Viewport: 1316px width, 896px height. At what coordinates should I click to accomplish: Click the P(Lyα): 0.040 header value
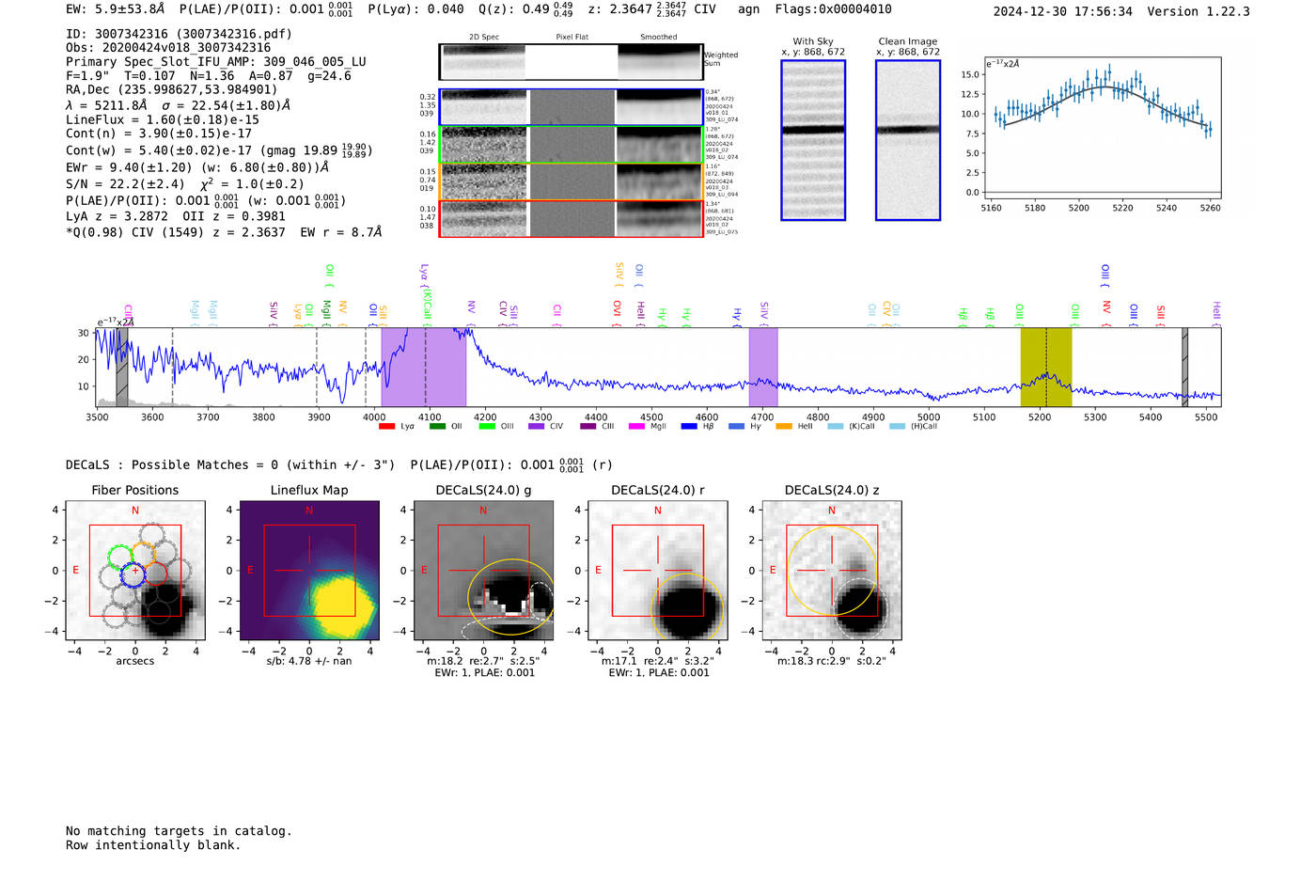click(415, 9)
